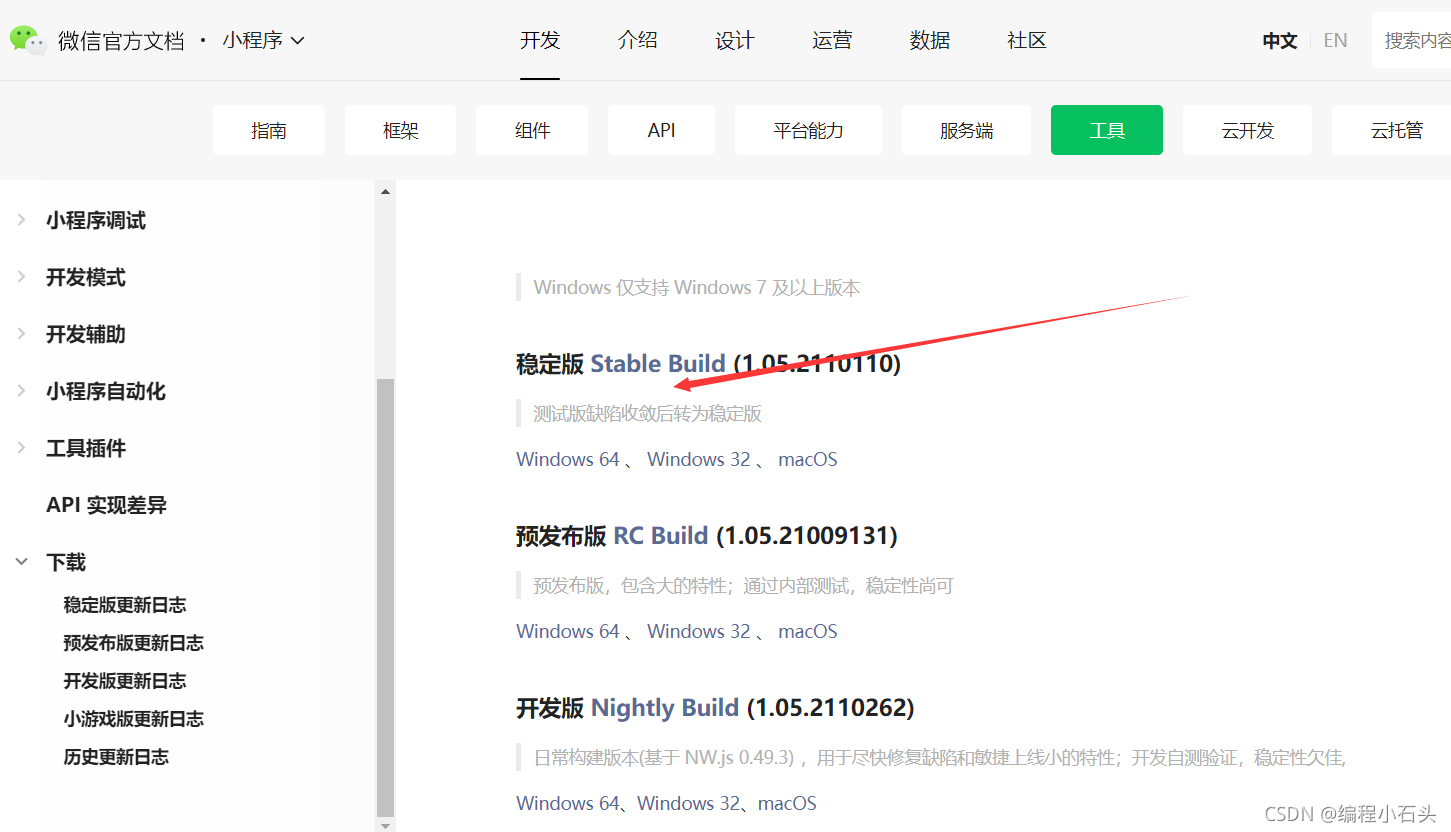1451x832 pixels.
Task: Open 历史更新日志 in sidebar
Action: (x=116, y=757)
